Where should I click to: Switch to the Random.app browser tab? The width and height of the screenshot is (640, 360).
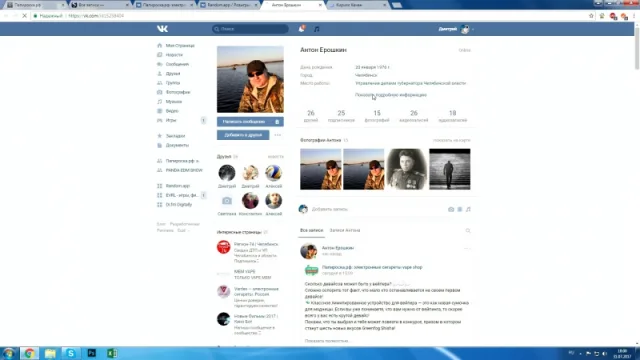pyautogui.click(x=229, y=5)
